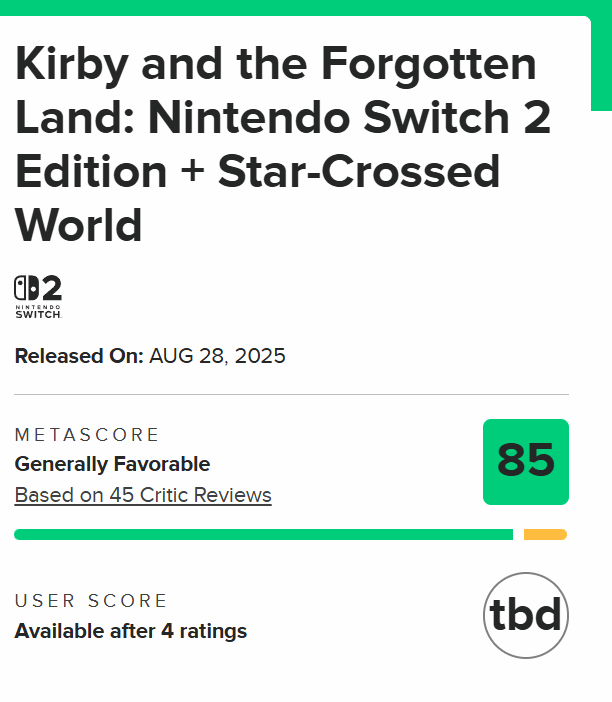This screenshot has height=702, width=612.
Task: Click the green strip on the right edge
Action: 601,60
